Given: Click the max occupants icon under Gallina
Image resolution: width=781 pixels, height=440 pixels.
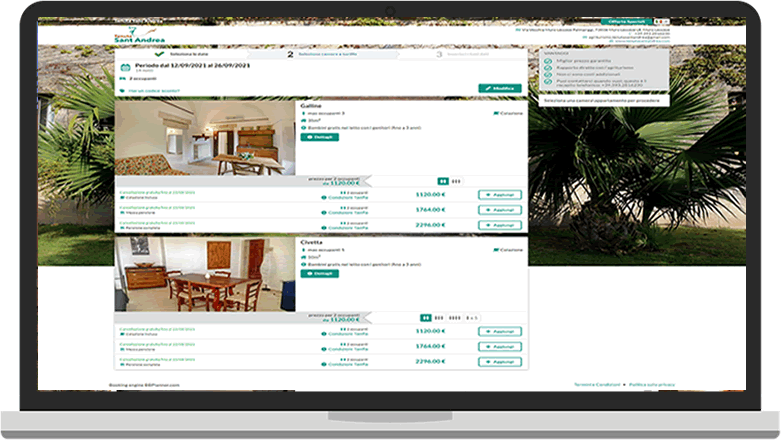Looking at the screenshot, I should pos(302,114).
